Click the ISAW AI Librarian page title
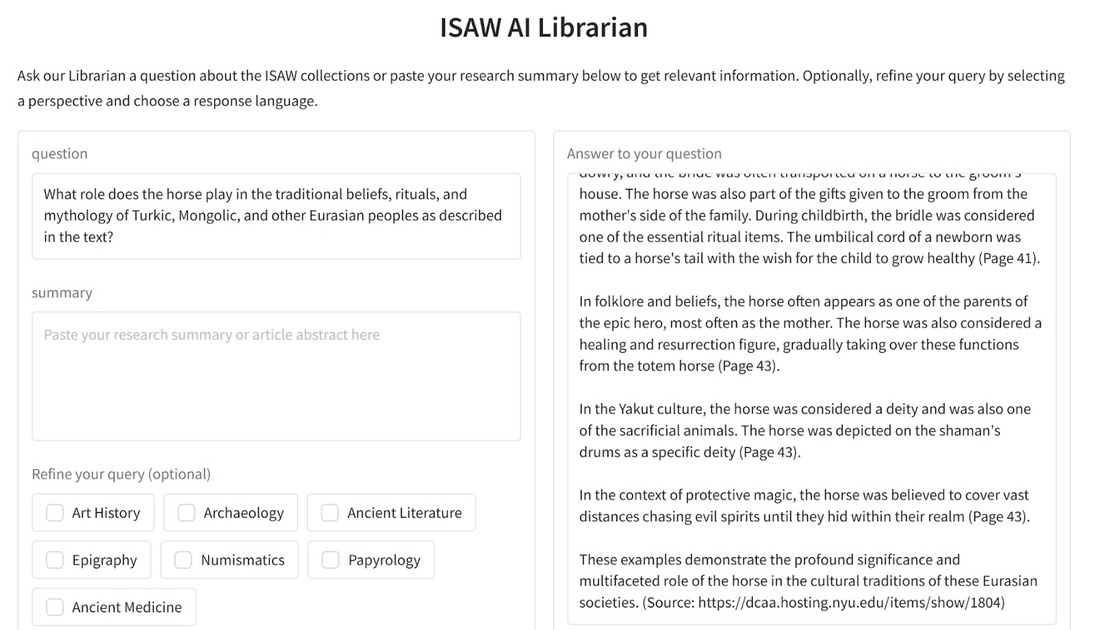 pyautogui.click(x=543, y=27)
